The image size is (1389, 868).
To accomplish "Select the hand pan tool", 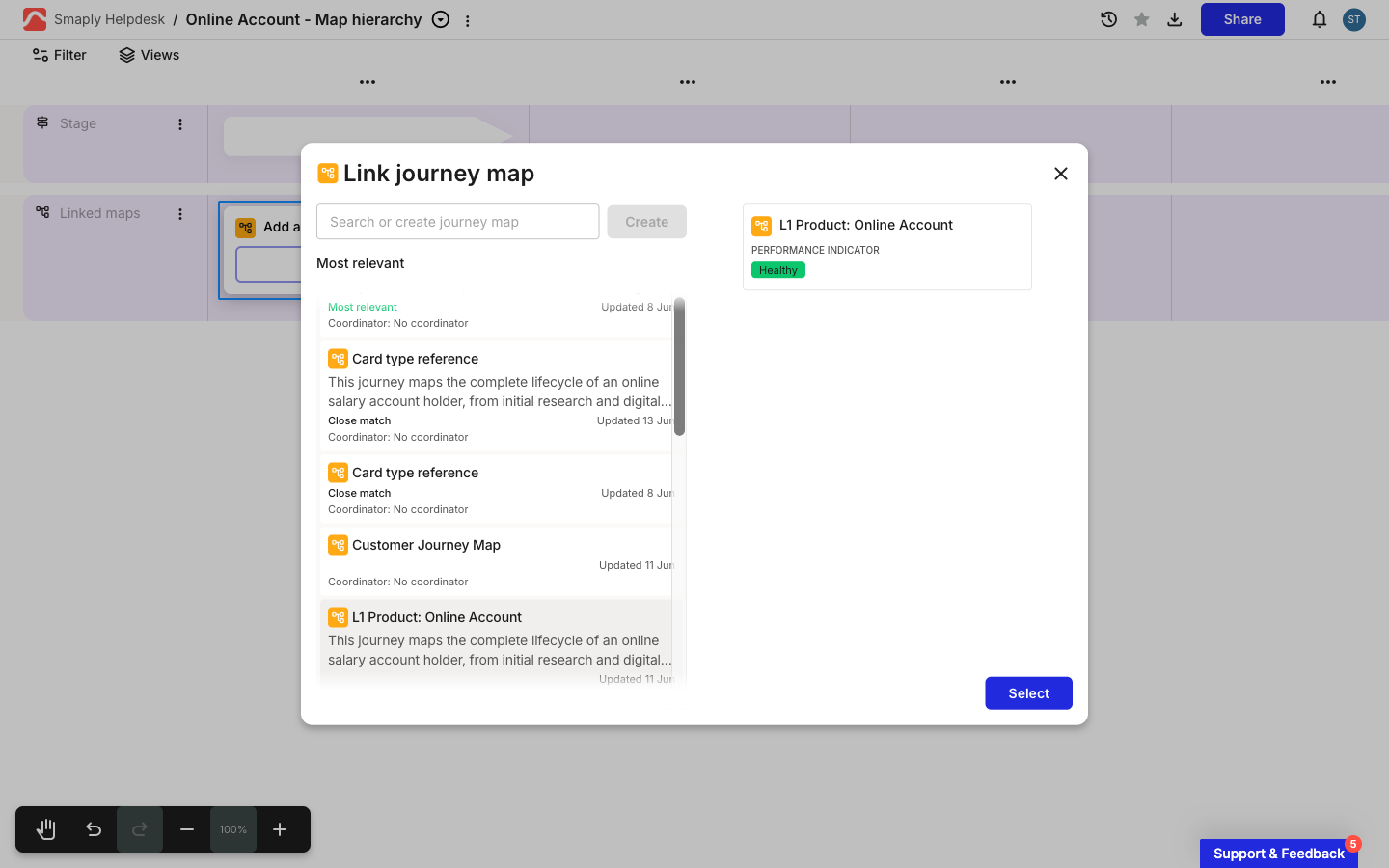I will (x=46, y=829).
